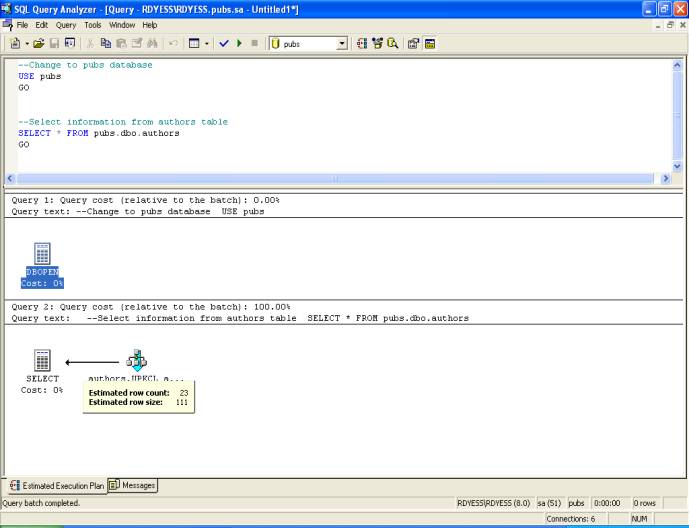
Task: Click the '--Change to pubs database' comment
Action: click(85, 65)
